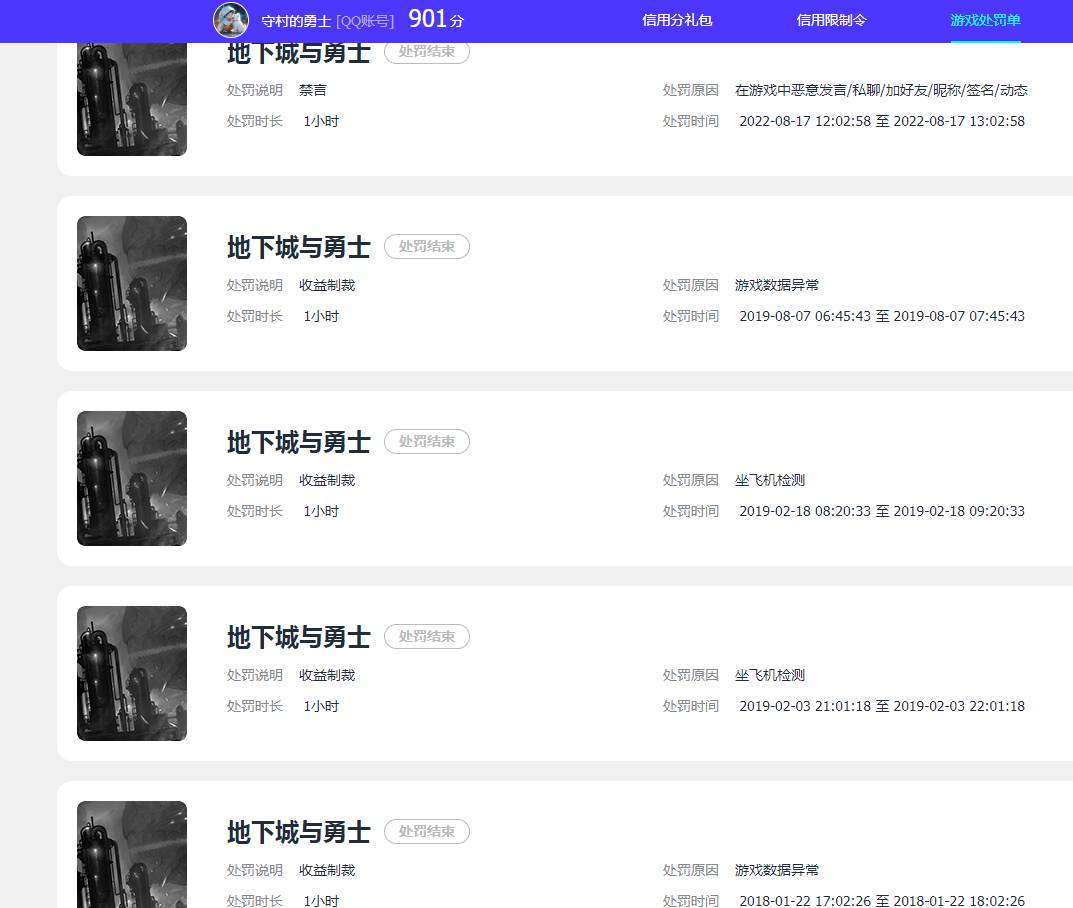Select the 游戏处罚单 tab
The image size is (1073, 908).
point(985,20)
